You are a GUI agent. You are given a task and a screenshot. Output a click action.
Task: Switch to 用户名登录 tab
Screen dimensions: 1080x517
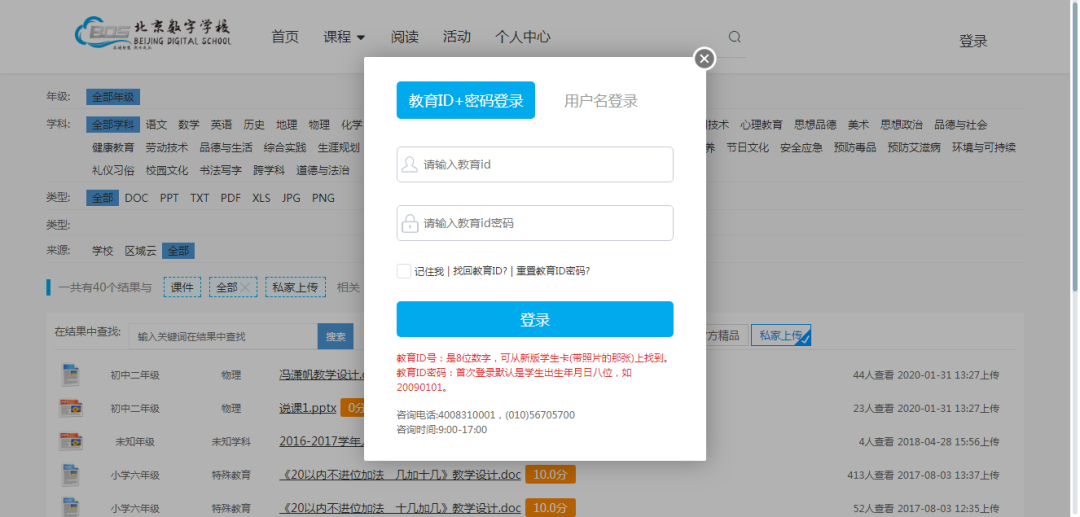[600, 101]
